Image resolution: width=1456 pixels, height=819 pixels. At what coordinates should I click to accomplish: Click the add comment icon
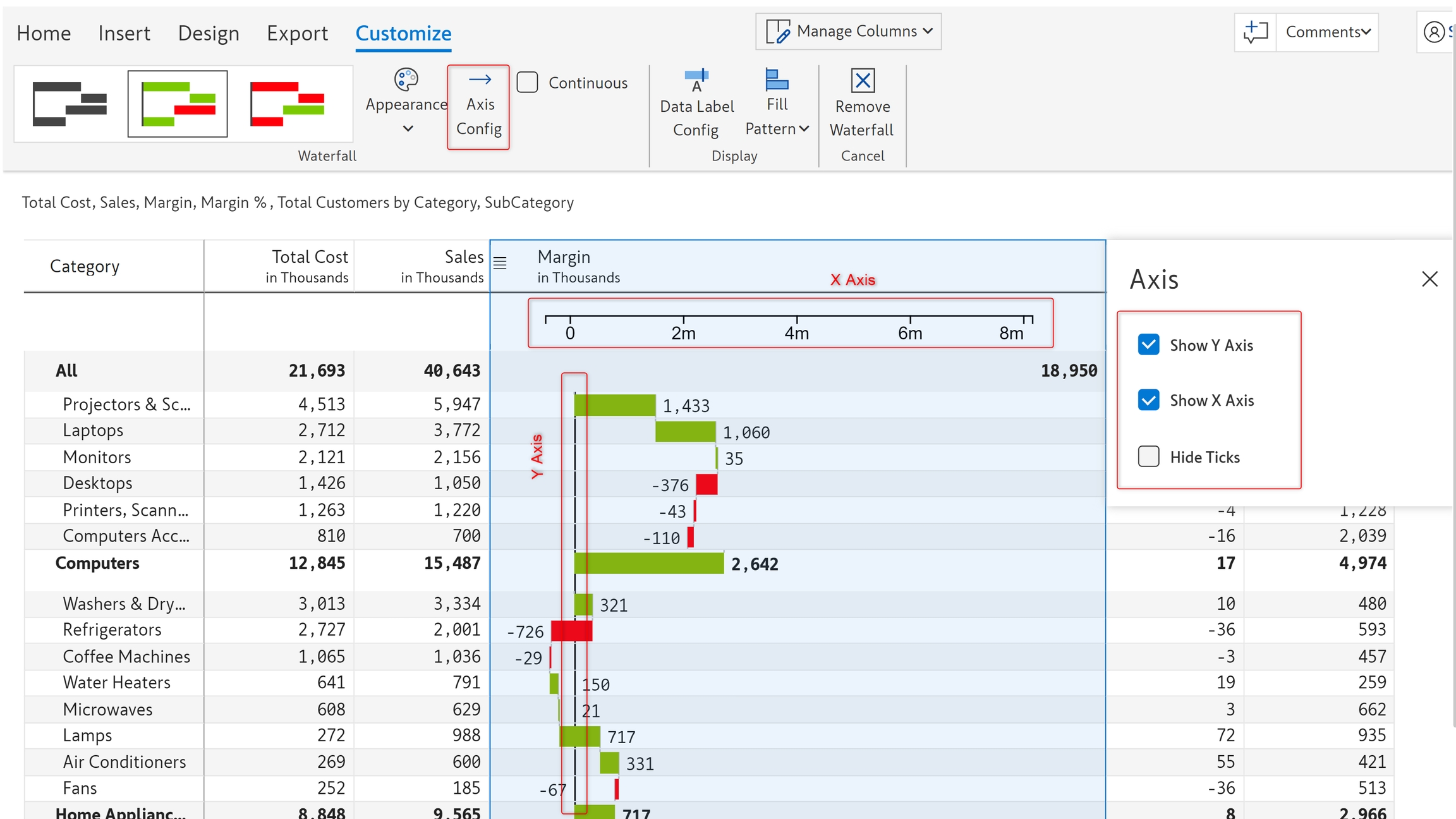(x=1255, y=32)
